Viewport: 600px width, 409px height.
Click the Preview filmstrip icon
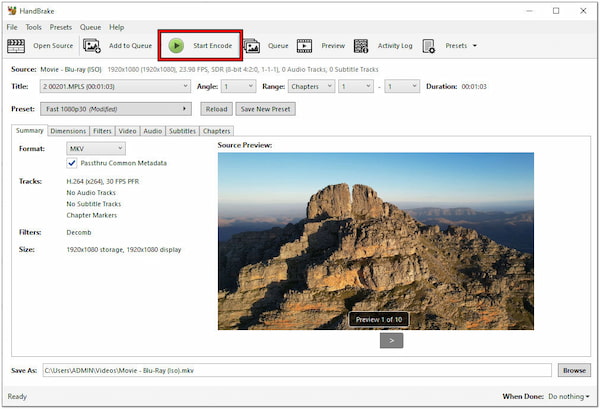[305, 46]
